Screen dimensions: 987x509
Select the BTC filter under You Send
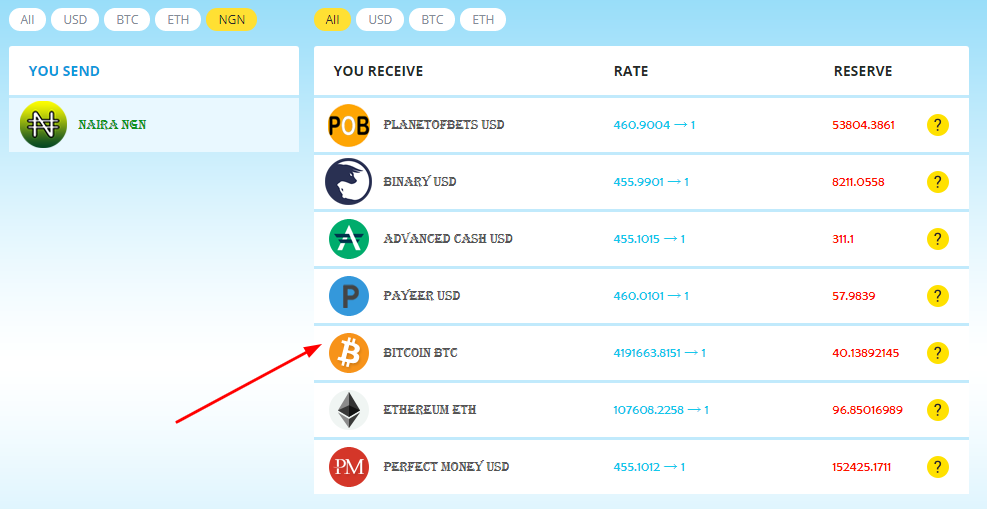(x=127, y=20)
